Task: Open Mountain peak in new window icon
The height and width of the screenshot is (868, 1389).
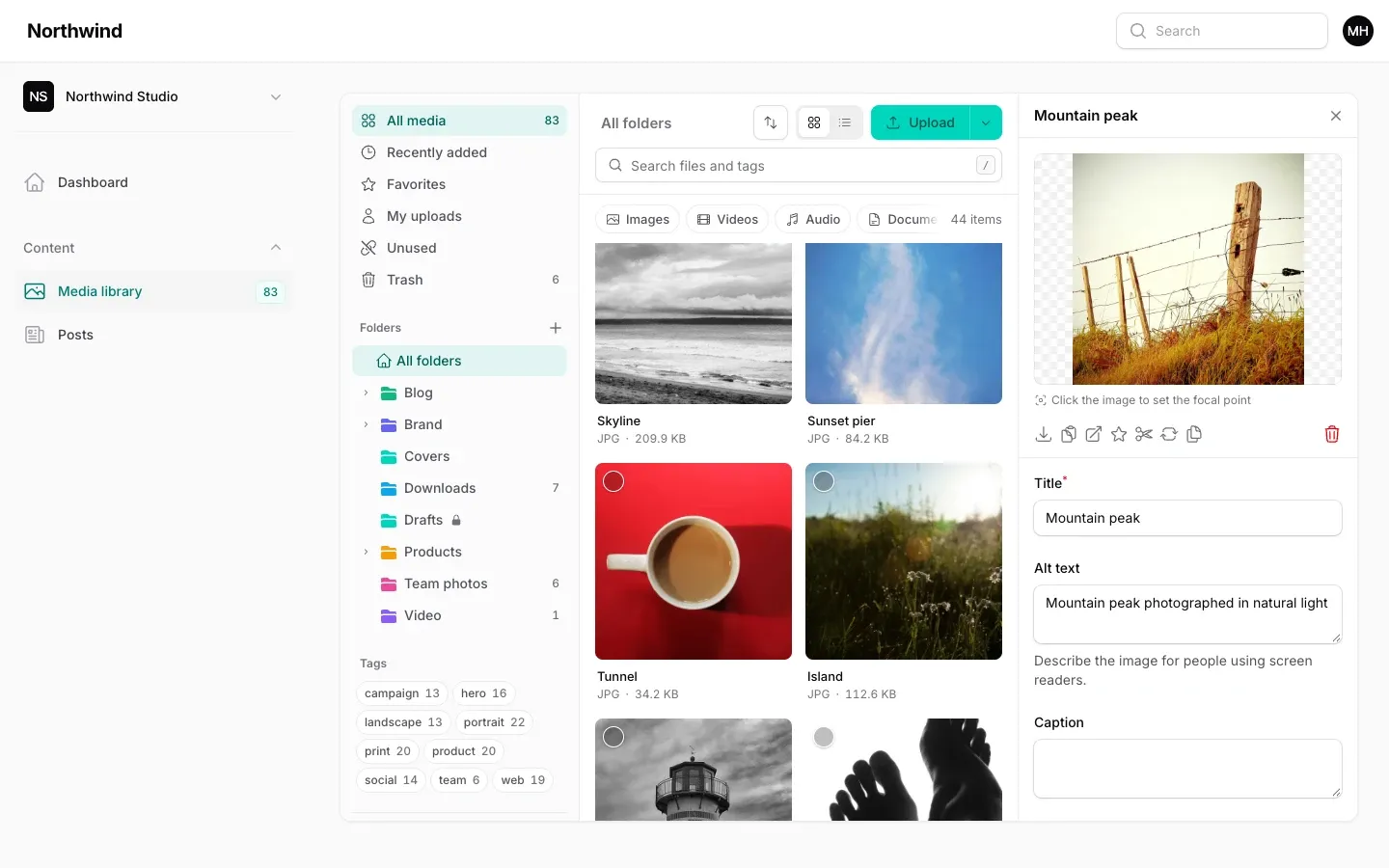Action: coord(1094,434)
